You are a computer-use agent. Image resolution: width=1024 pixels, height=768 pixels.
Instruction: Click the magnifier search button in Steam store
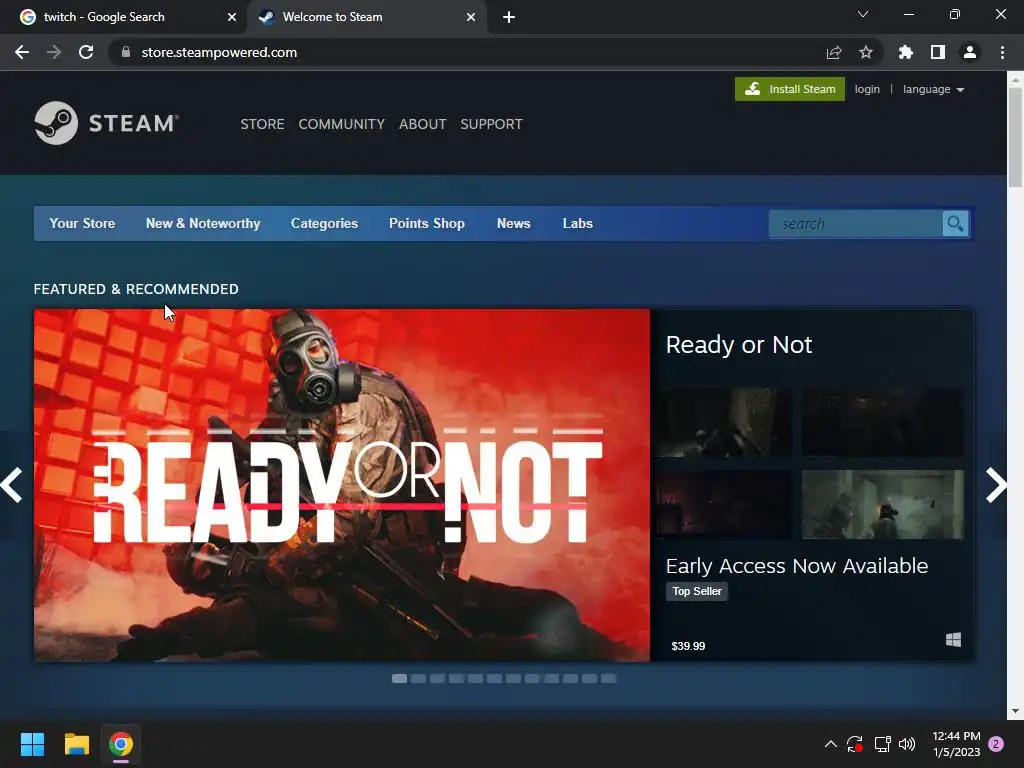(955, 224)
